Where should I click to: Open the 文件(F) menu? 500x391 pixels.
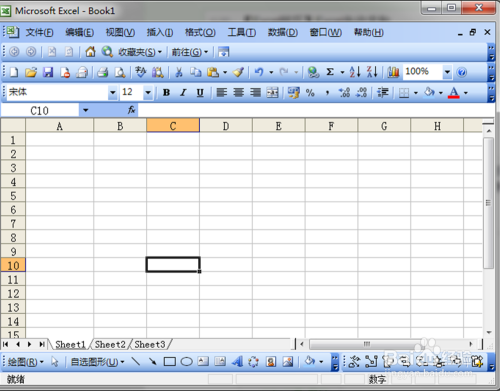click(39, 32)
